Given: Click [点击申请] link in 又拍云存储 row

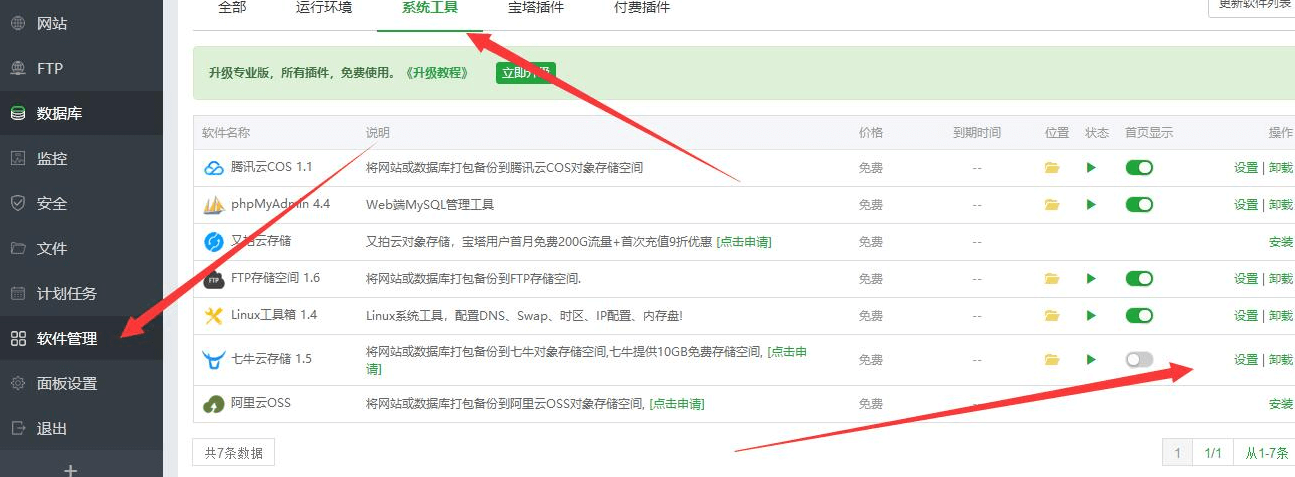Looking at the screenshot, I should [743, 242].
